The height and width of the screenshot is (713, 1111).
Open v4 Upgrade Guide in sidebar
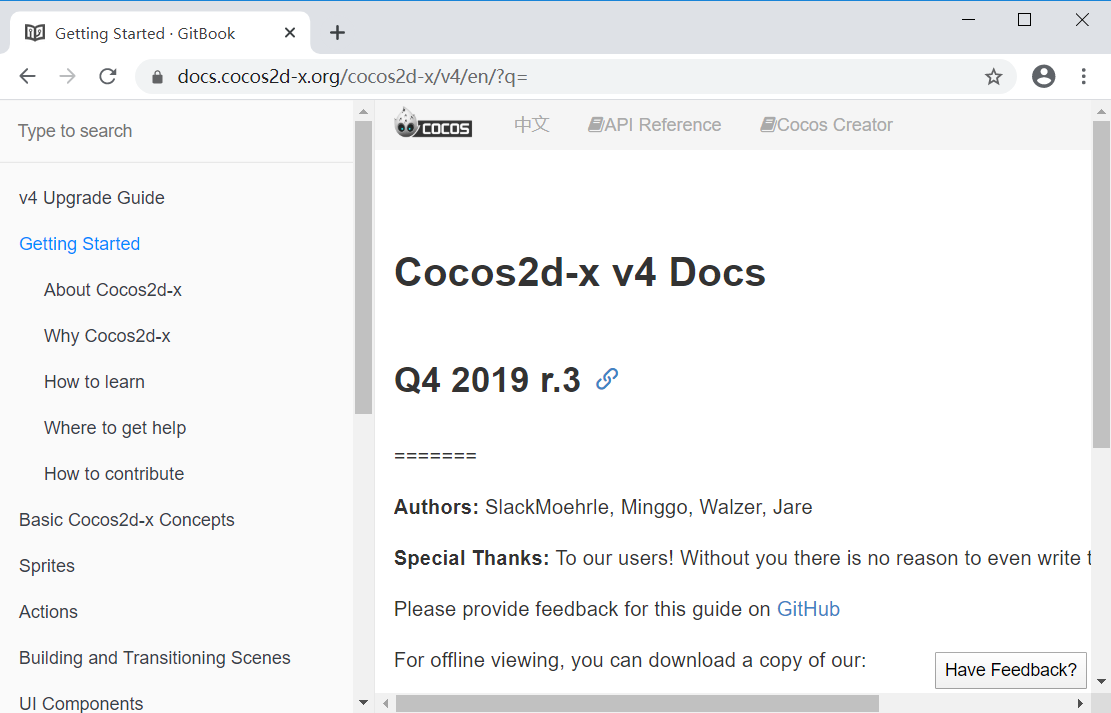click(91, 198)
